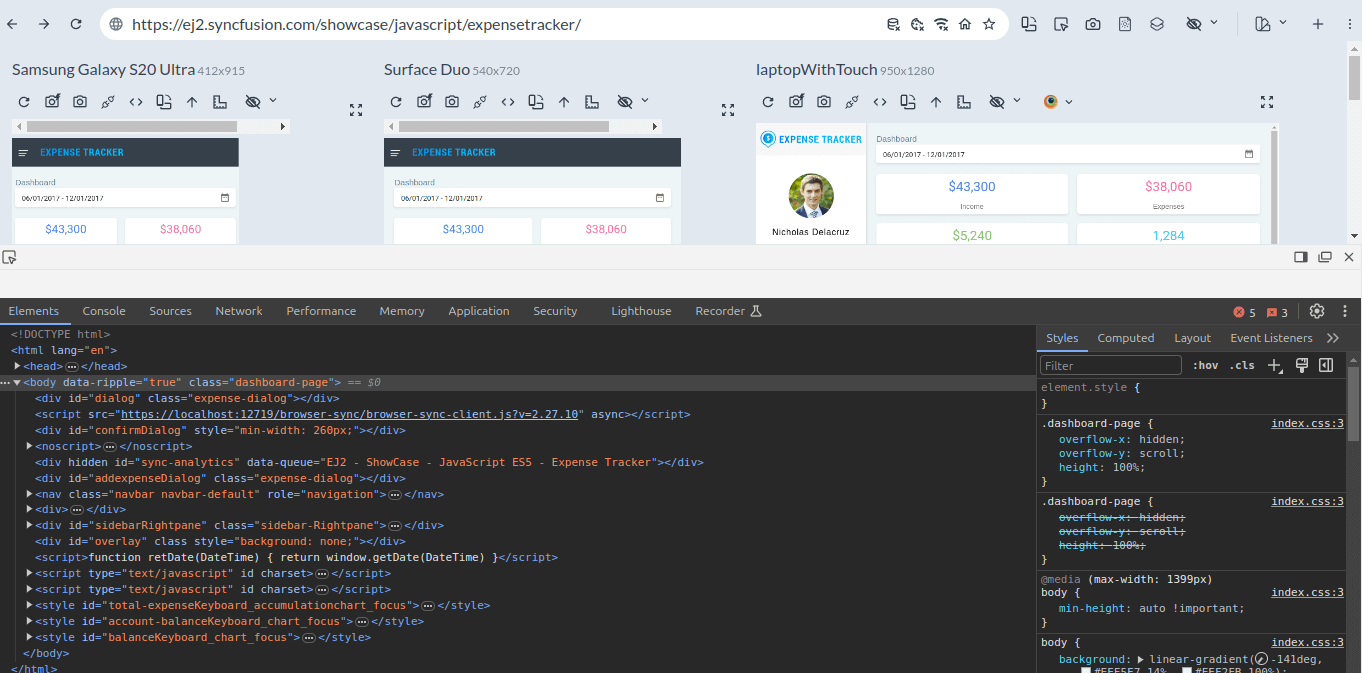Click the inspect element picker icon in DevTools
This screenshot has height=673, width=1362.
[9, 257]
